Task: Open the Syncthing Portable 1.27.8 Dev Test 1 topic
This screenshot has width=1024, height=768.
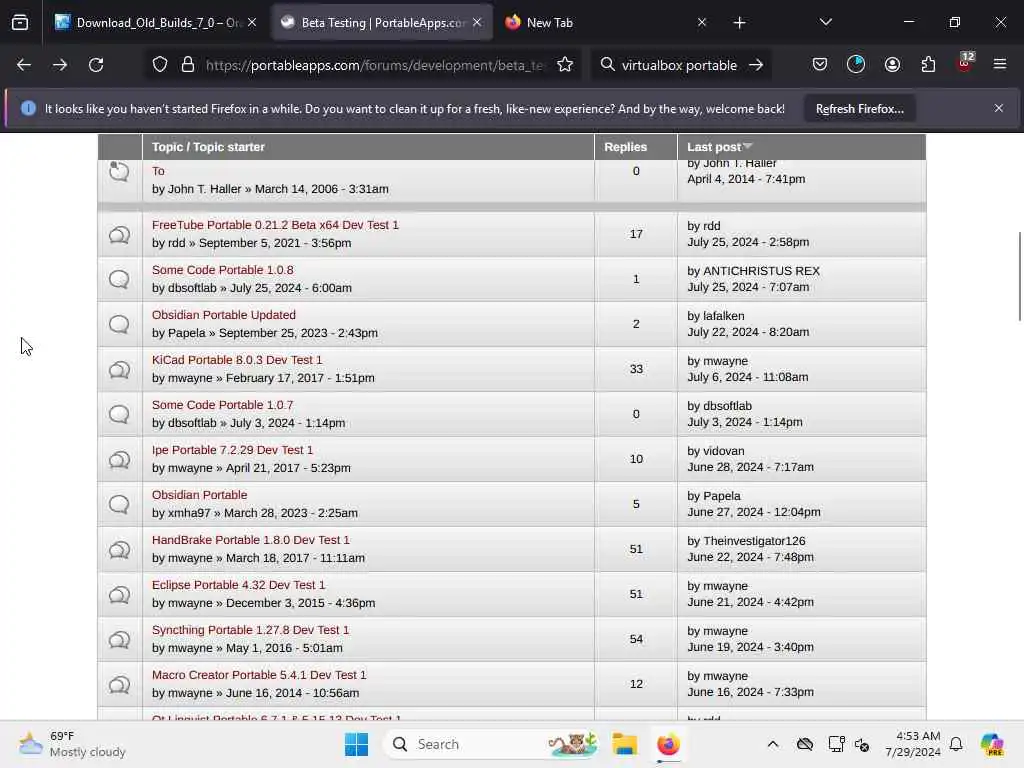Action: pos(251,630)
